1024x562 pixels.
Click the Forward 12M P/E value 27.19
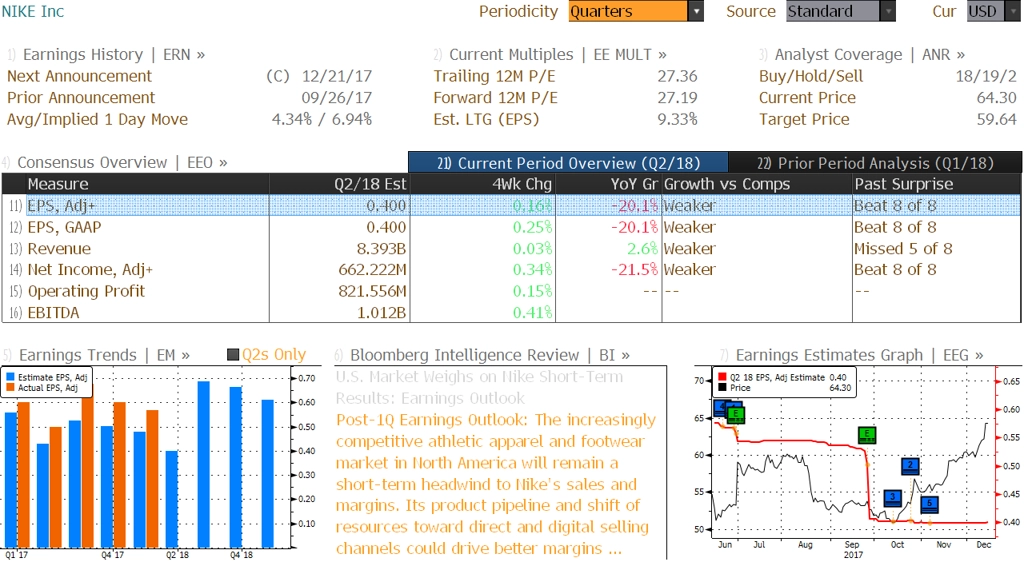point(677,98)
